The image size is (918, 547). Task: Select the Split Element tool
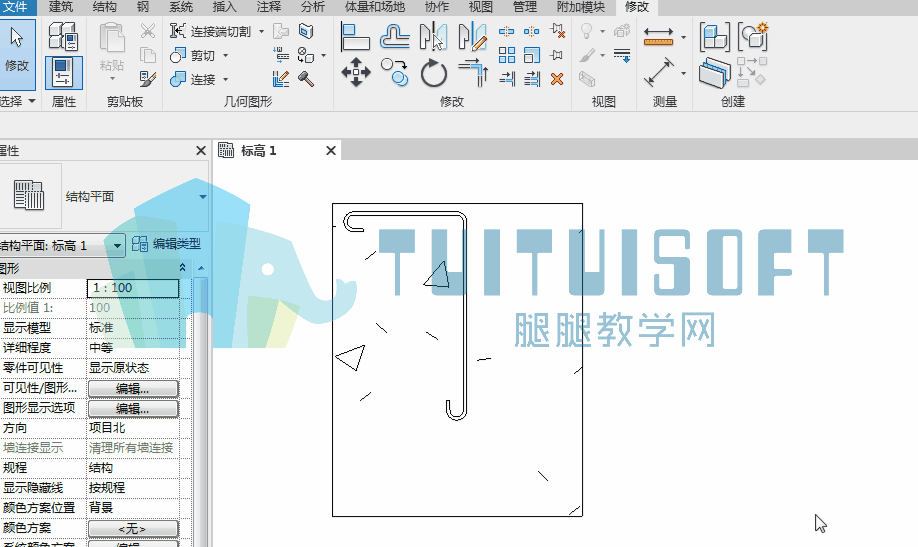coord(507,31)
